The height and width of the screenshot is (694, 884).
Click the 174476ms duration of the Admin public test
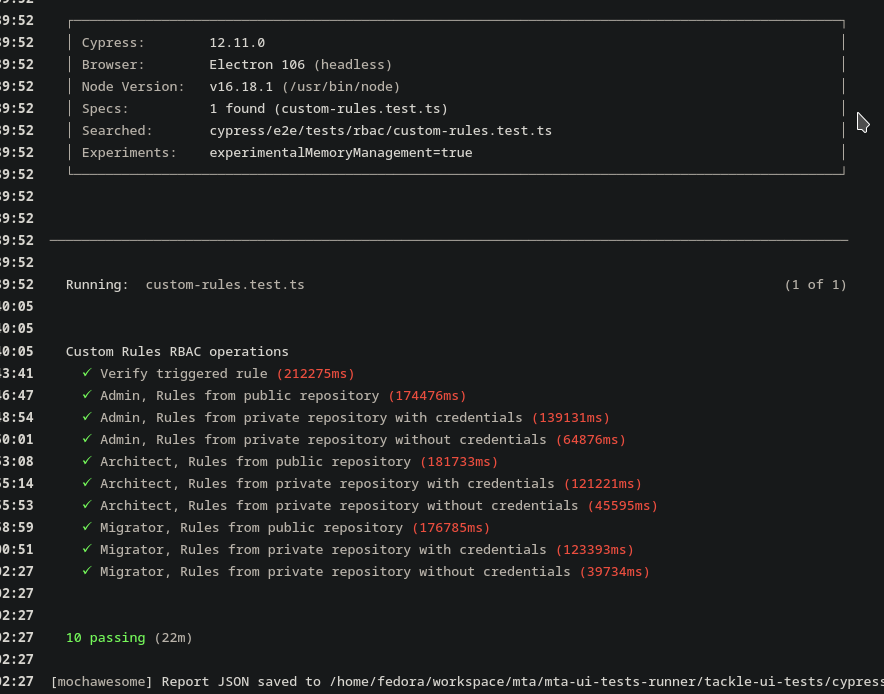[x=427, y=396]
